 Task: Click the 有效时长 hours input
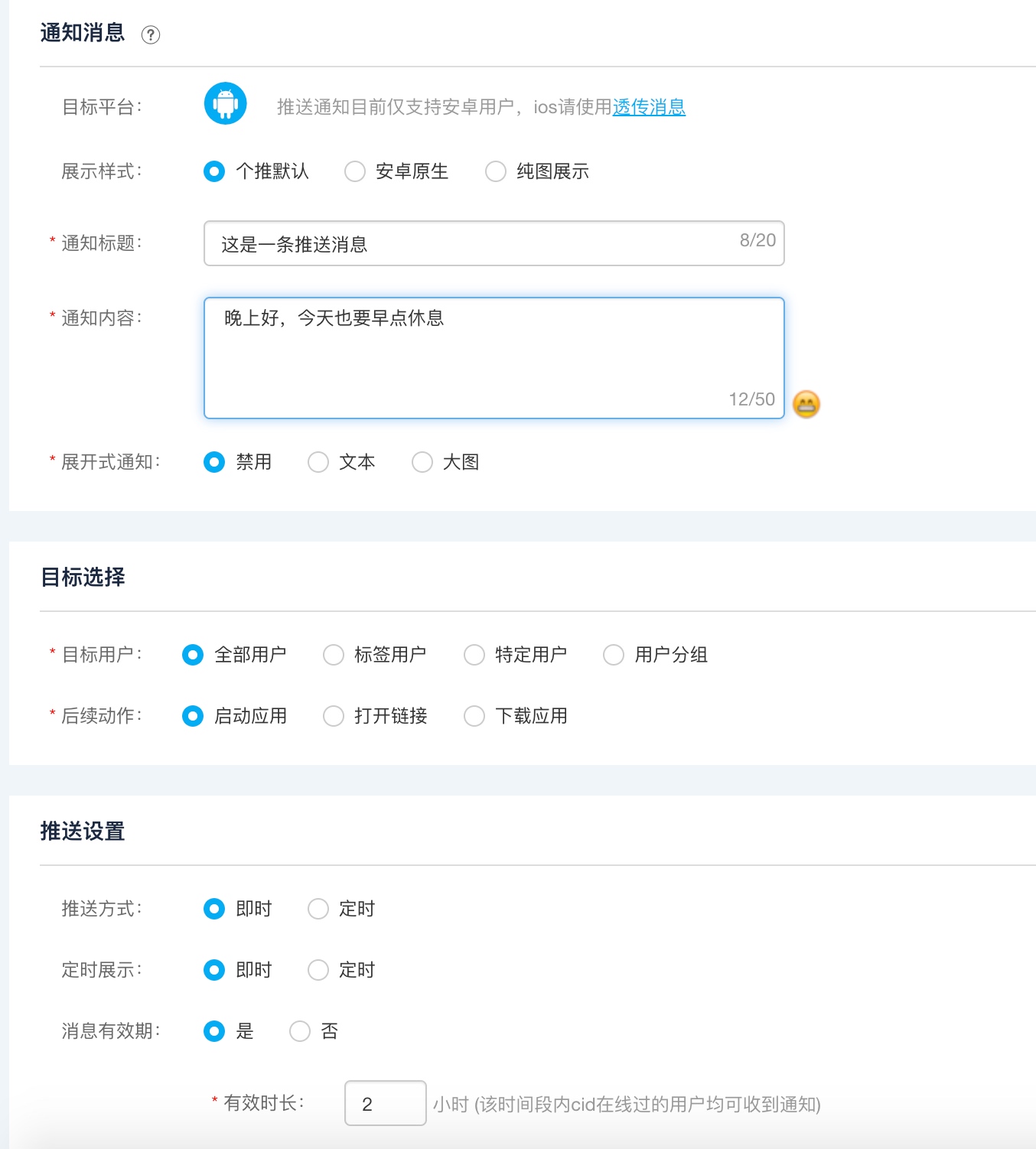tap(385, 1103)
